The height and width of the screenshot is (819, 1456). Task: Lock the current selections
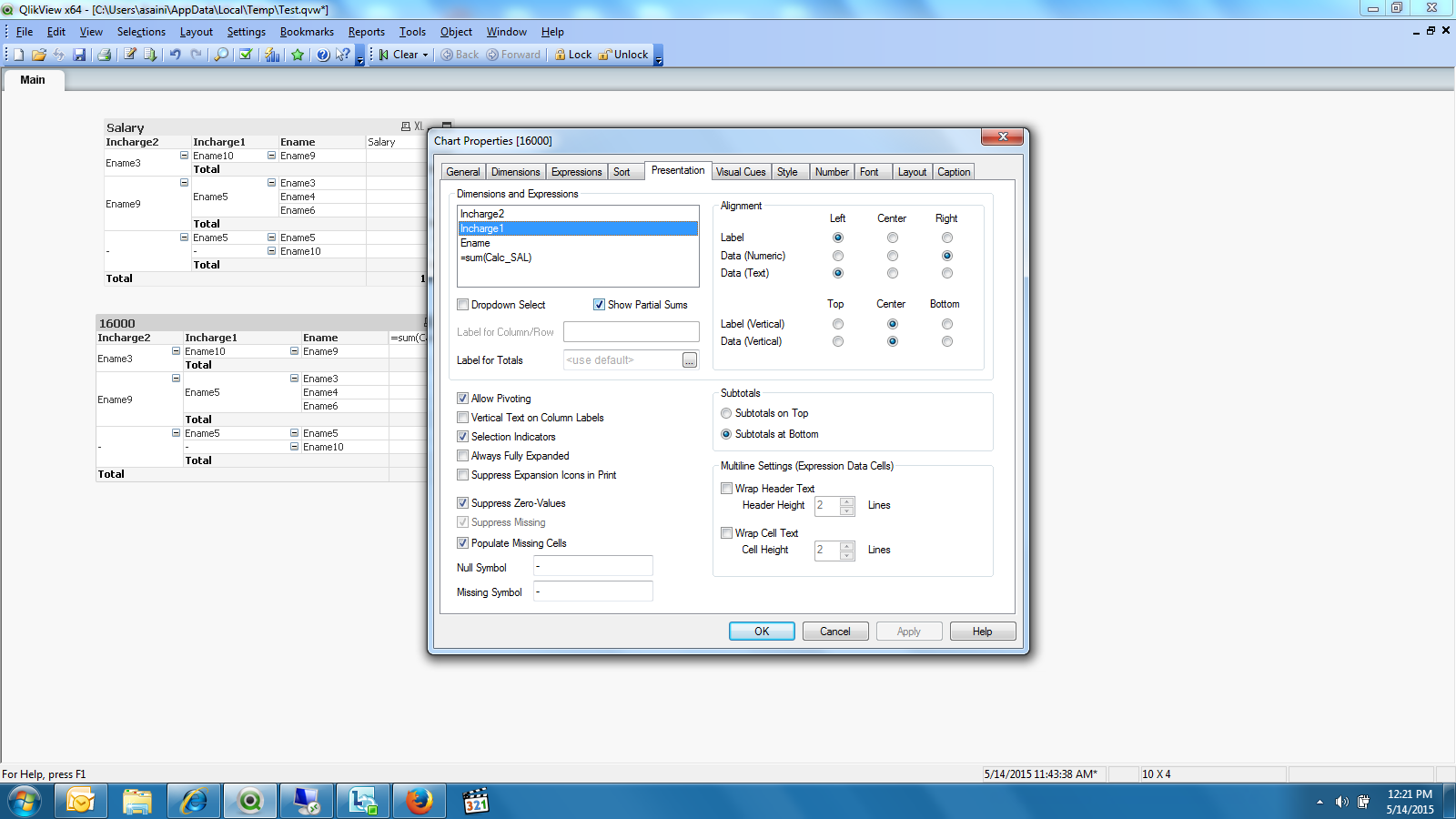[573, 55]
